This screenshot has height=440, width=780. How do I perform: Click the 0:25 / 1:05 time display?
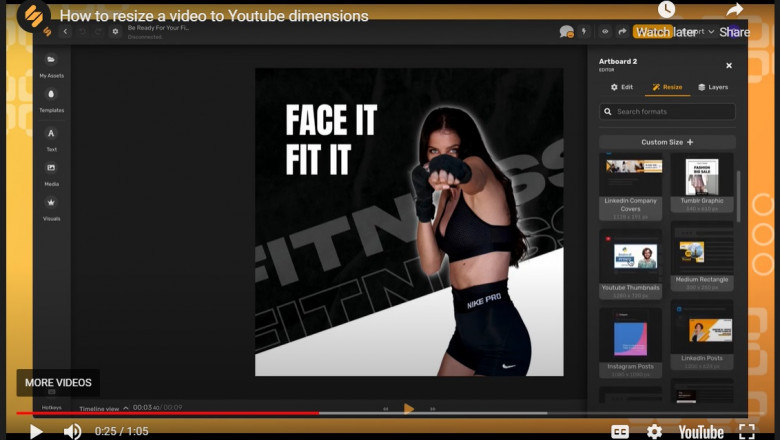(121, 431)
